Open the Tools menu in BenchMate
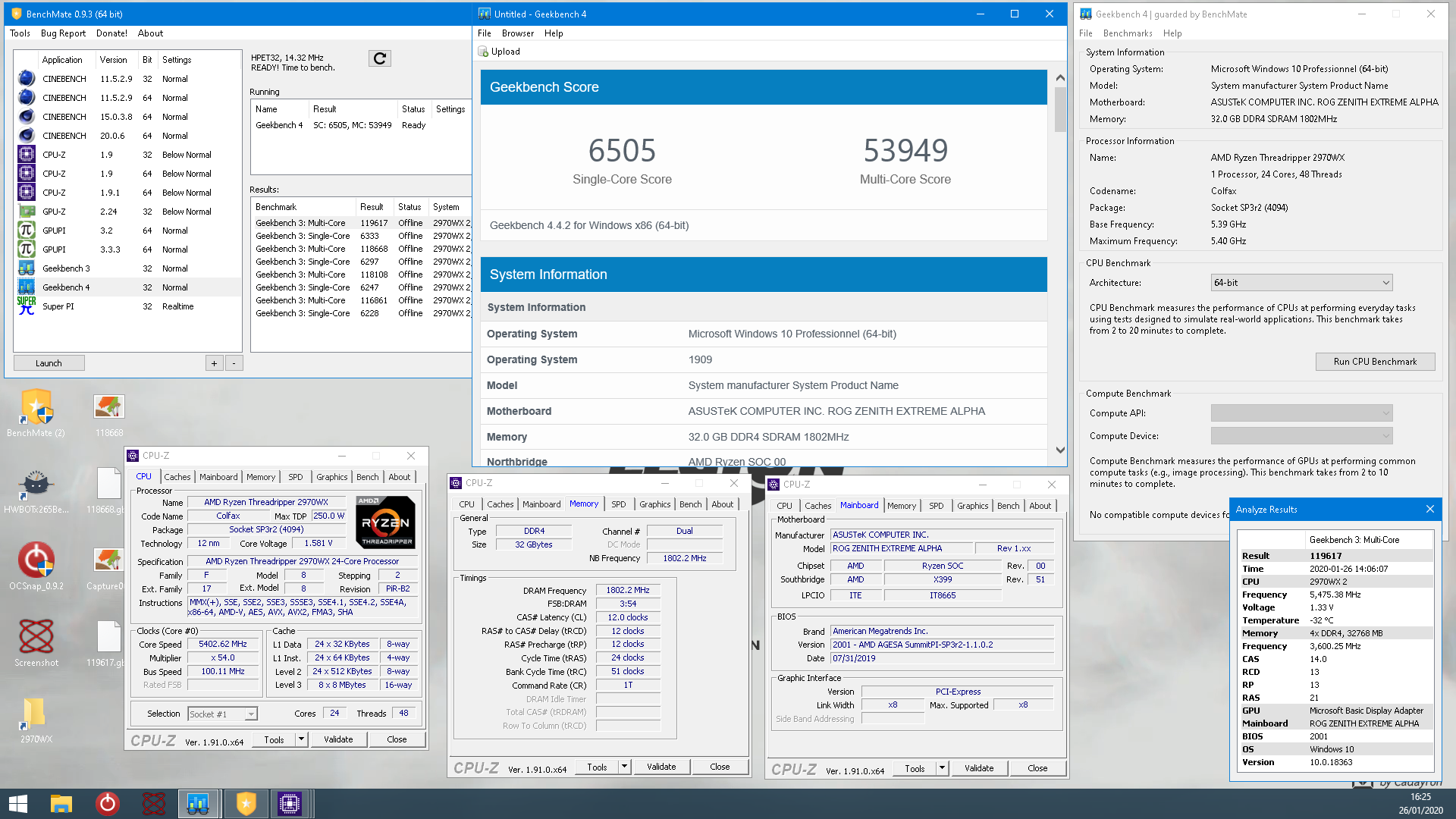The height and width of the screenshot is (819, 1456). point(20,33)
